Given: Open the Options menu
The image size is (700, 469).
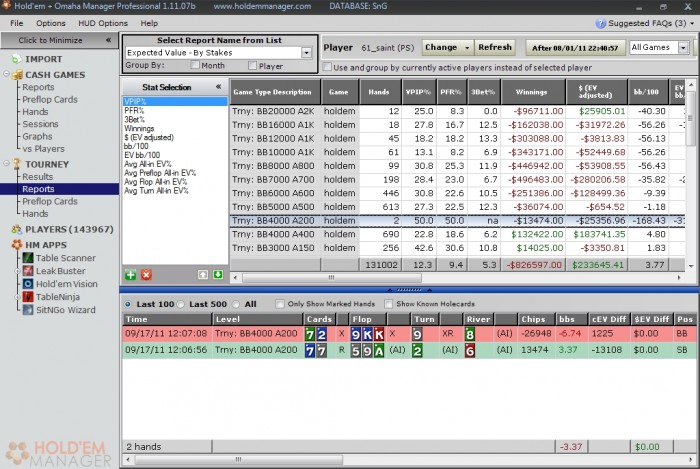Looking at the screenshot, I should point(50,23).
